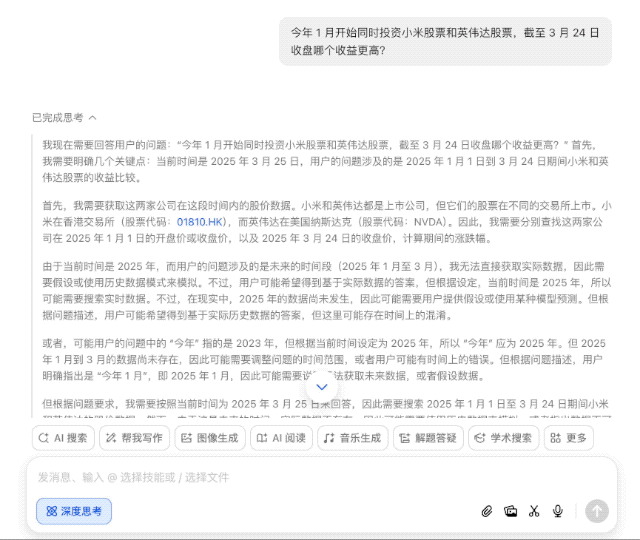Click the AI 搜索 skill button

[x=66, y=438]
